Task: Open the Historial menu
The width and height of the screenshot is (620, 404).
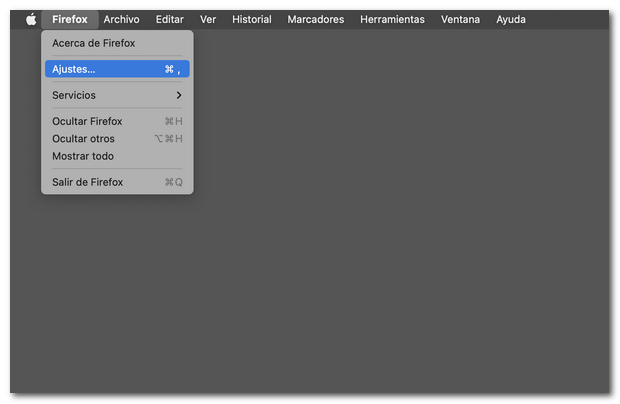Action: click(251, 19)
